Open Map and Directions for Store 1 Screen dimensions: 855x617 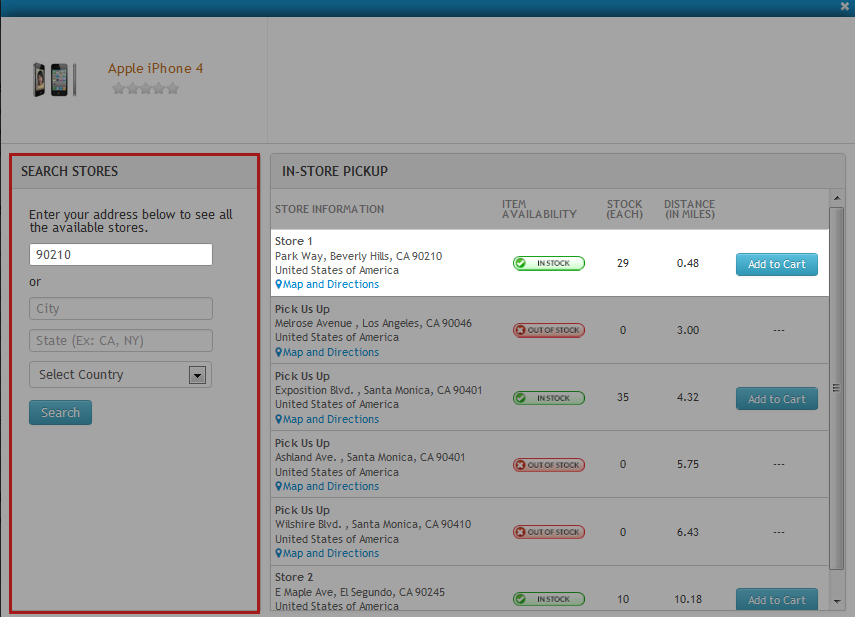(x=327, y=285)
